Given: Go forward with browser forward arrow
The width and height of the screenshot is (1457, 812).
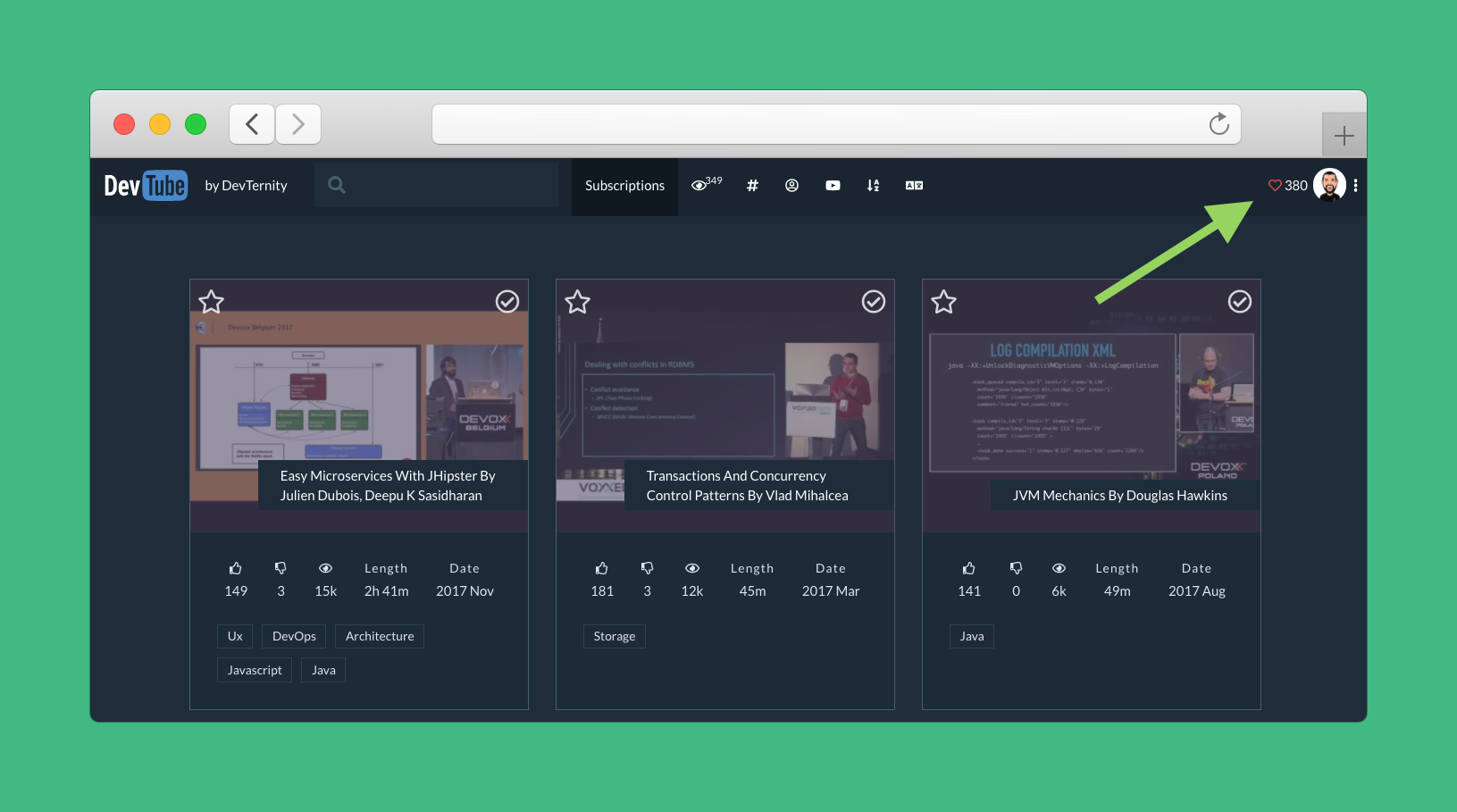Looking at the screenshot, I should point(298,124).
